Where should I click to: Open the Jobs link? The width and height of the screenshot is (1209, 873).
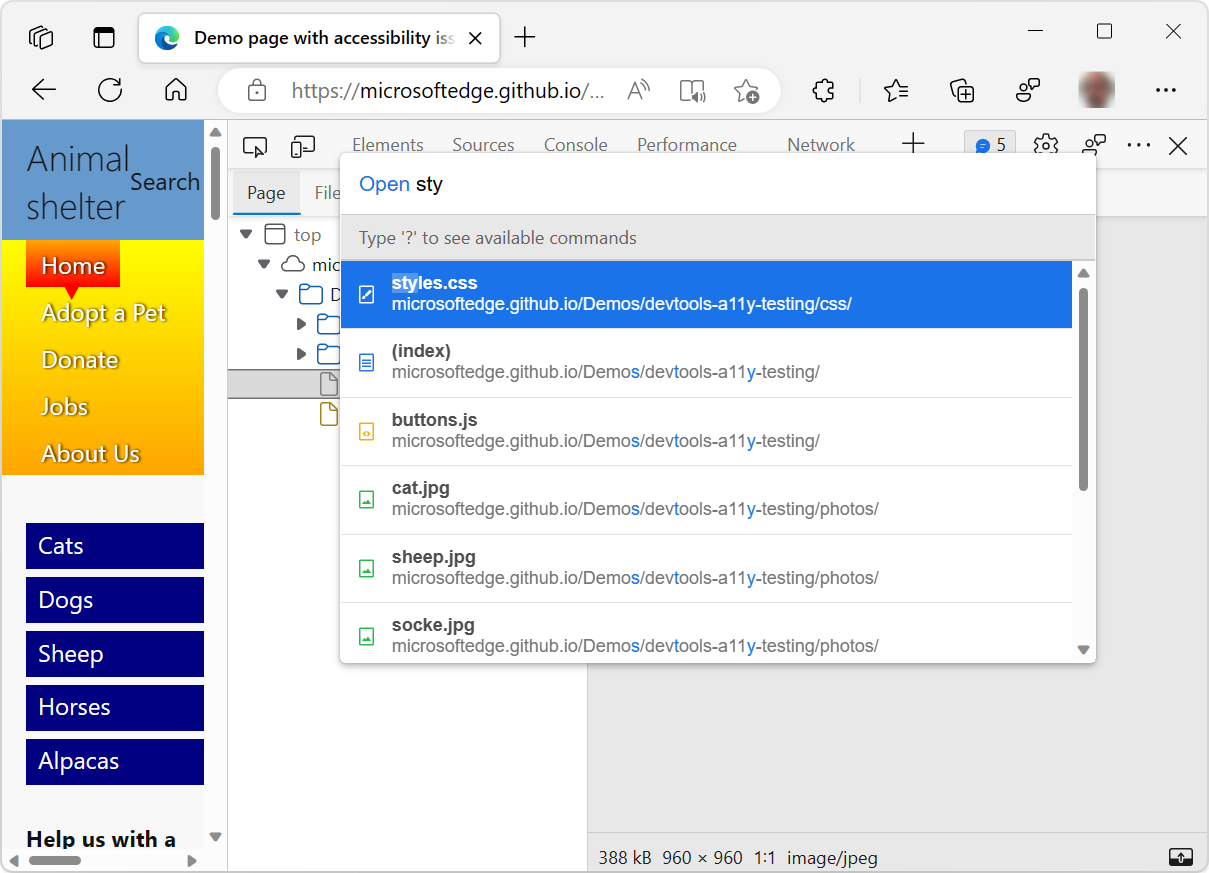click(65, 407)
